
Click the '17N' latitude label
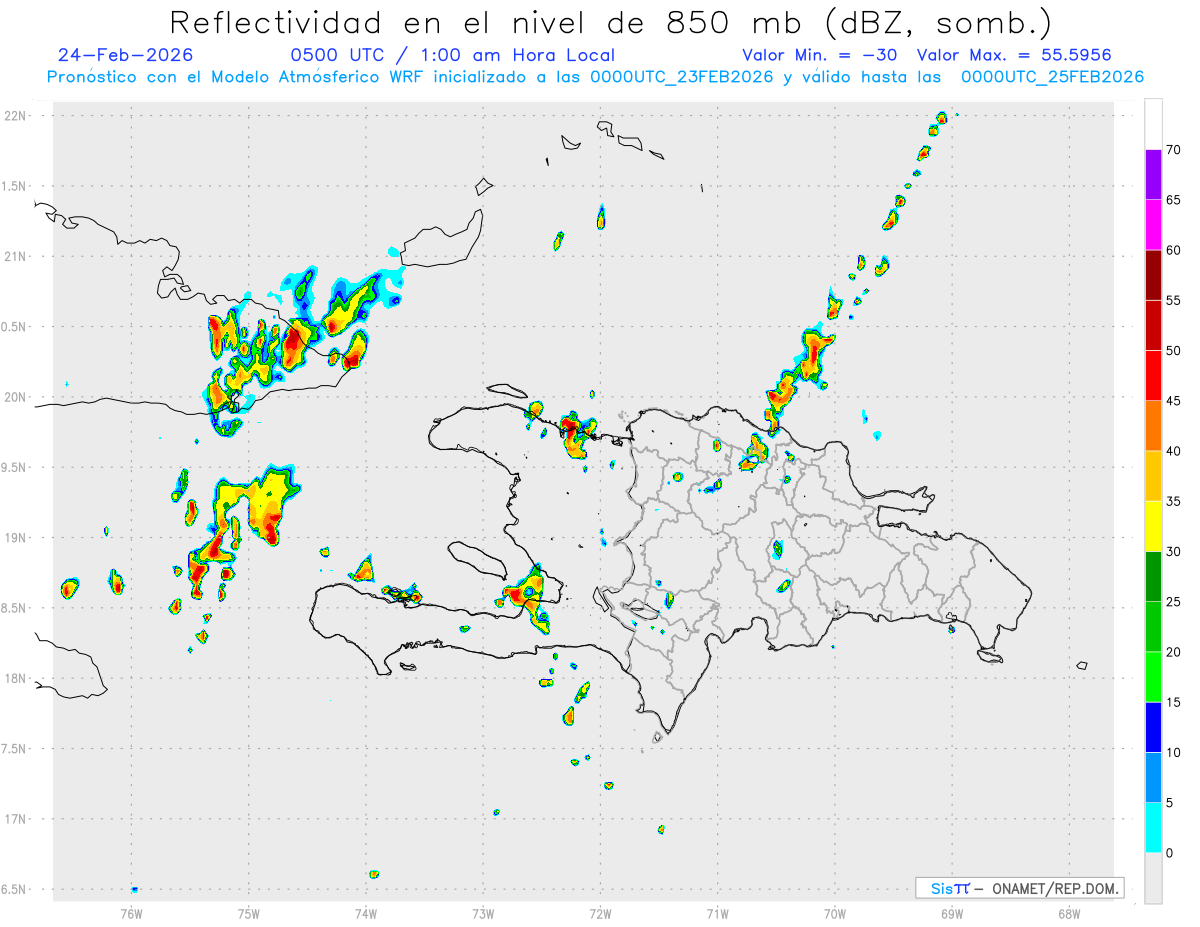click(15, 820)
